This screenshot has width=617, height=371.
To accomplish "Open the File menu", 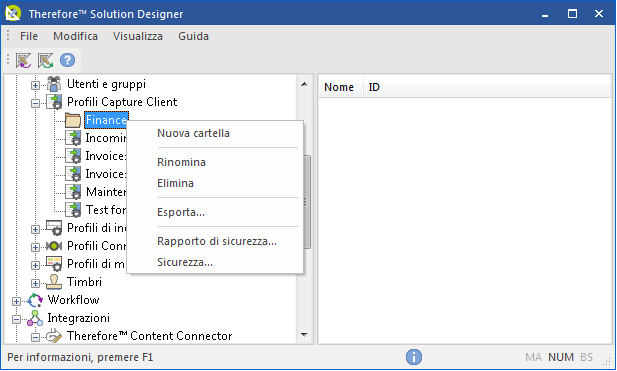I will (29, 36).
